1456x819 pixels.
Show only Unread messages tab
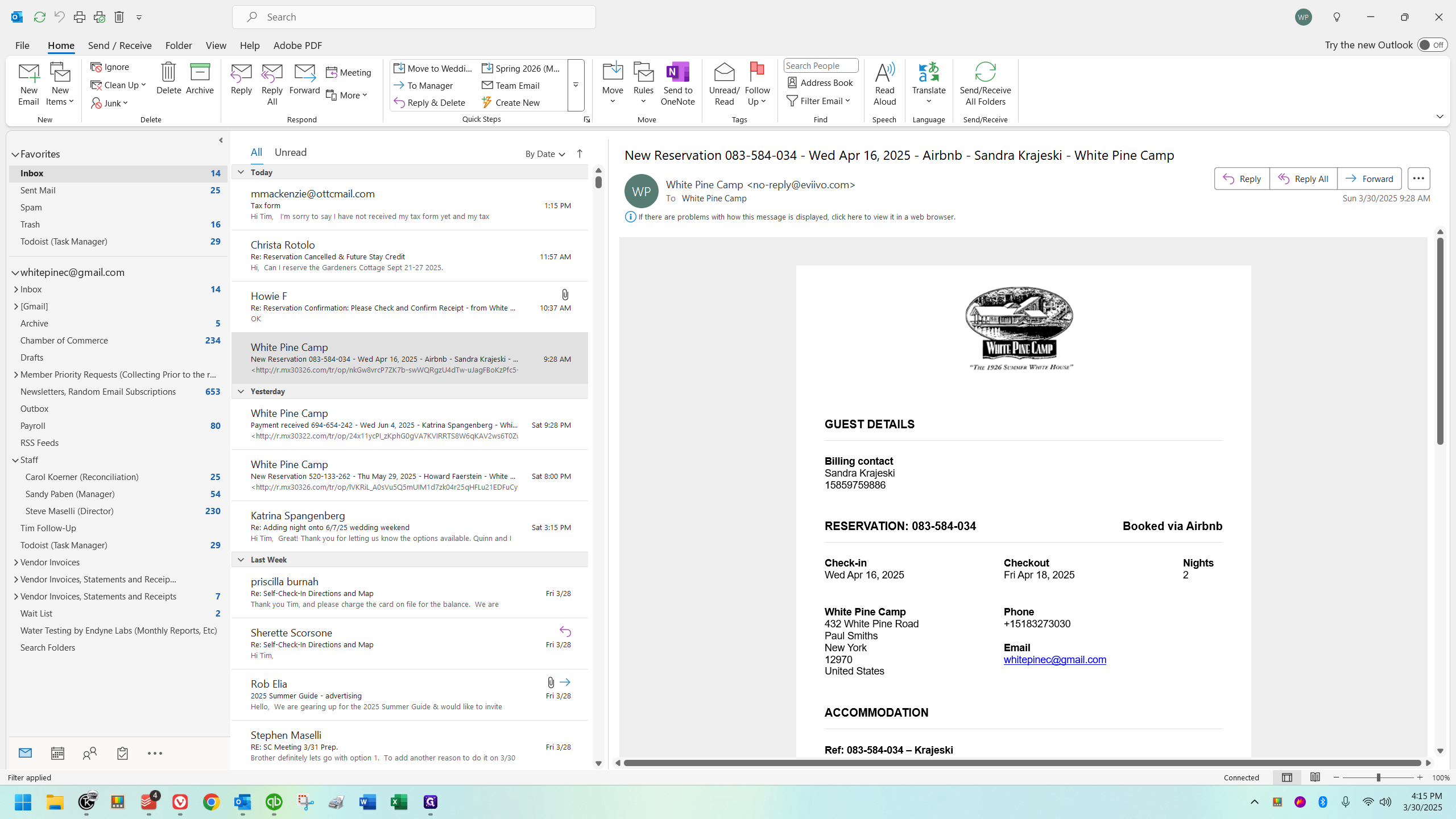290,152
